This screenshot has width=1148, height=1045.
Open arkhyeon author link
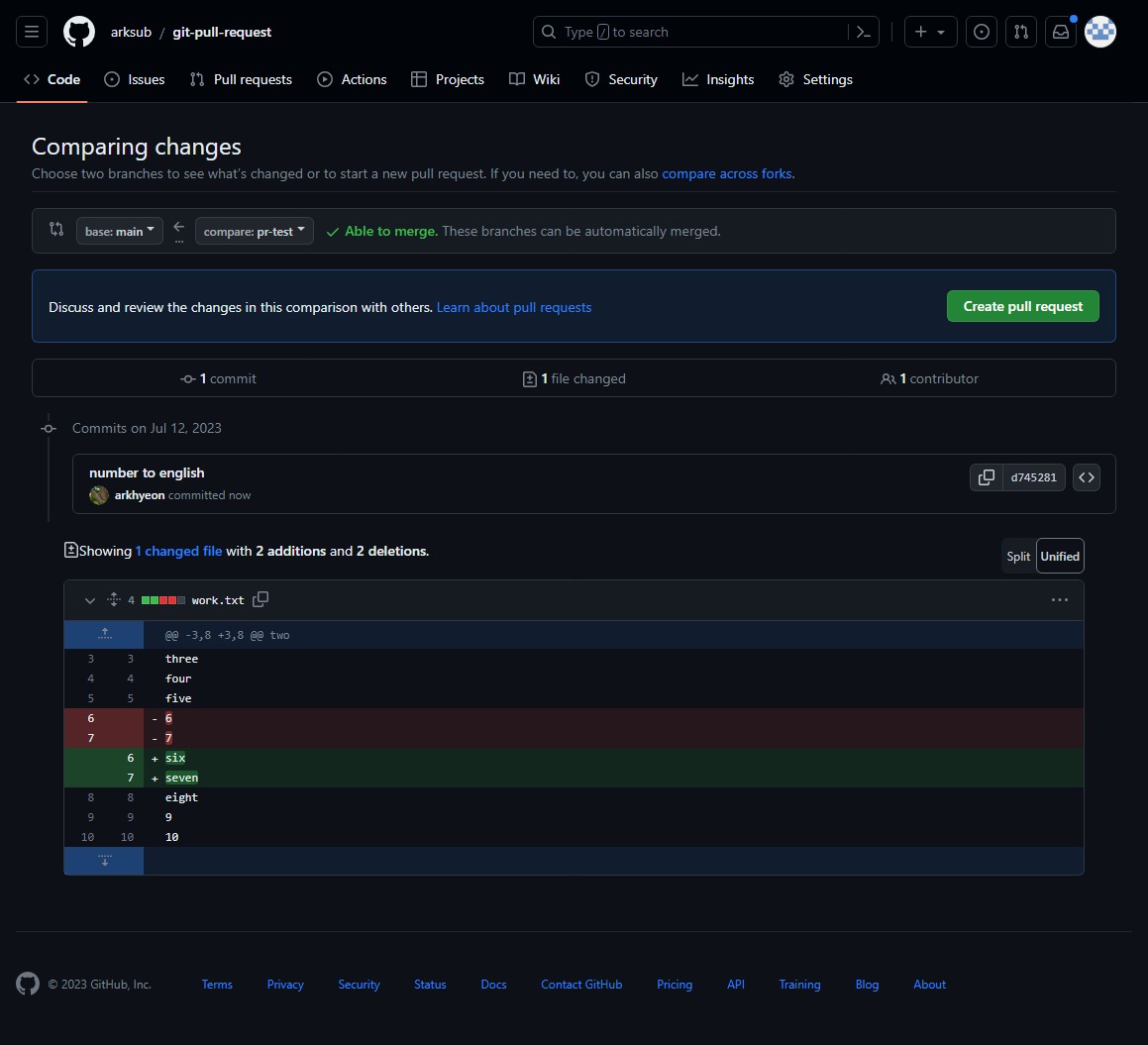tap(139, 495)
